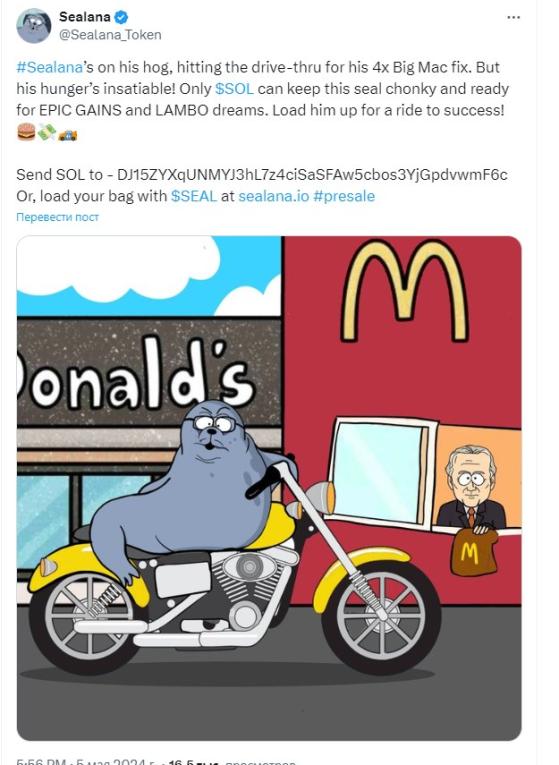The image size is (559, 765).
Task: Open the #presale hashtag
Action: 344,196
